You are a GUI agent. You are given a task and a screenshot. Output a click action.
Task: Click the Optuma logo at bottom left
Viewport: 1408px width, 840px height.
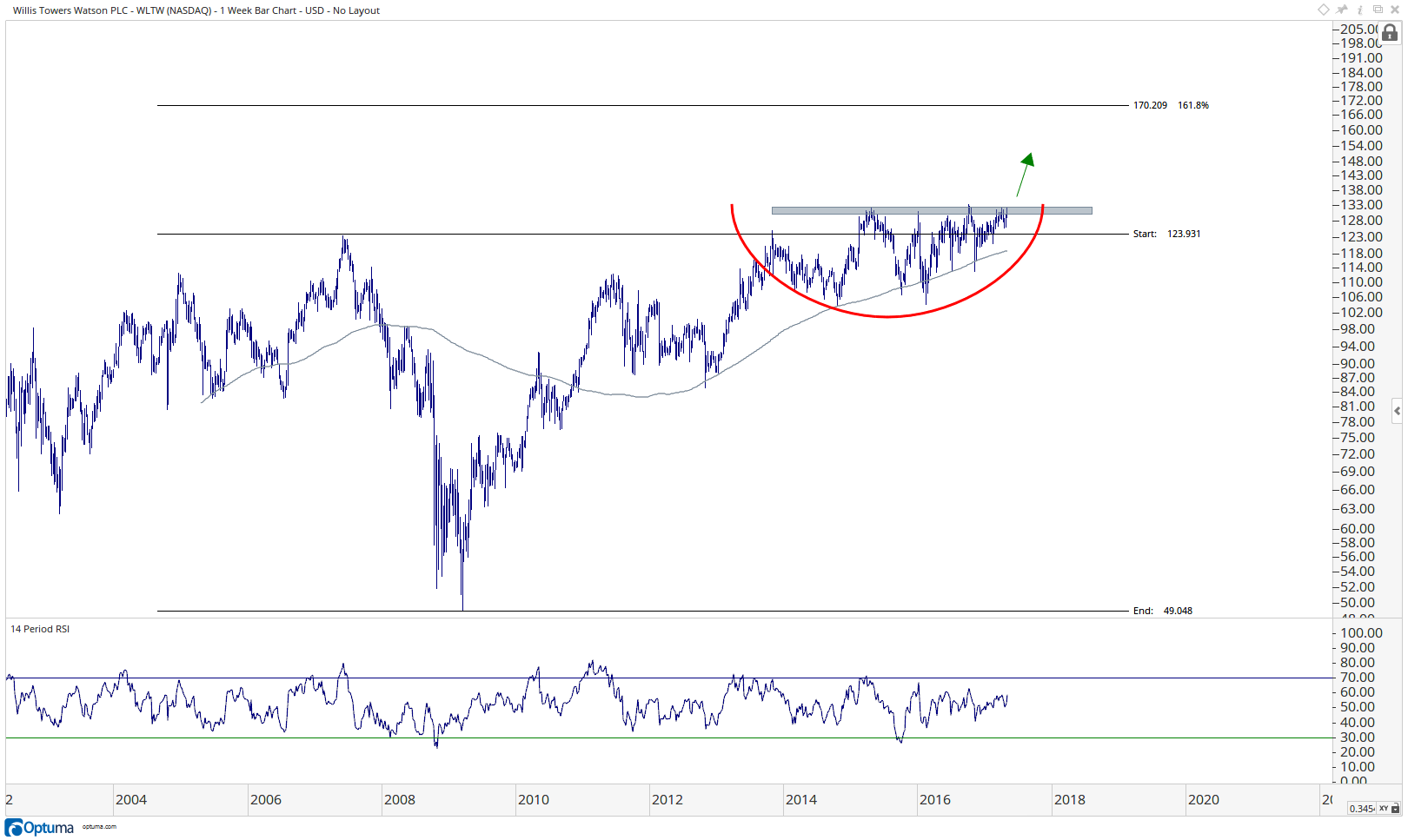(x=40, y=827)
